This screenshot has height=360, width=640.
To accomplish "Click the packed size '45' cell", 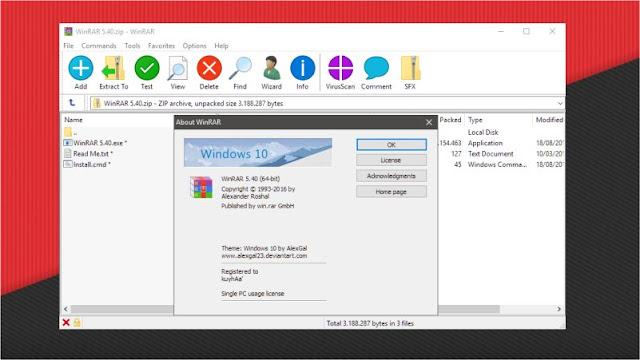I will pyautogui.click(x=458, y=164).
